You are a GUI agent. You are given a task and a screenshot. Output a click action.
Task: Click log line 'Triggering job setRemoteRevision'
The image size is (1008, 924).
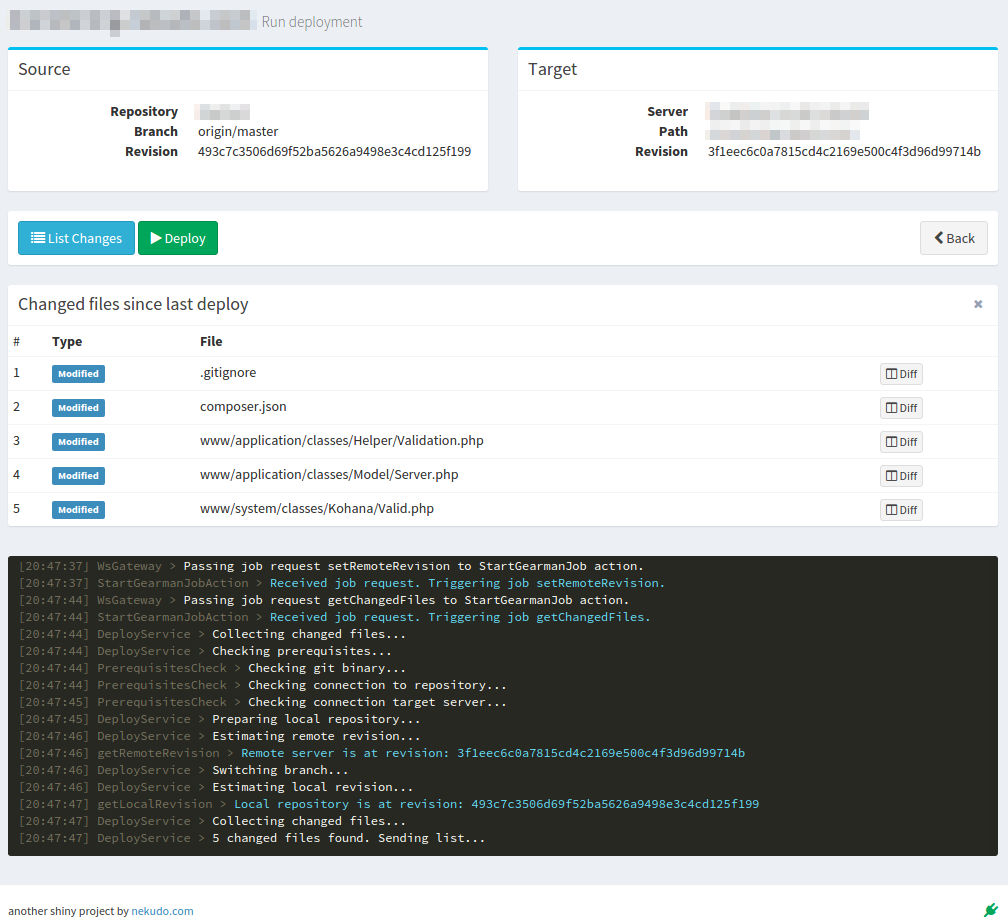[467, 583]
